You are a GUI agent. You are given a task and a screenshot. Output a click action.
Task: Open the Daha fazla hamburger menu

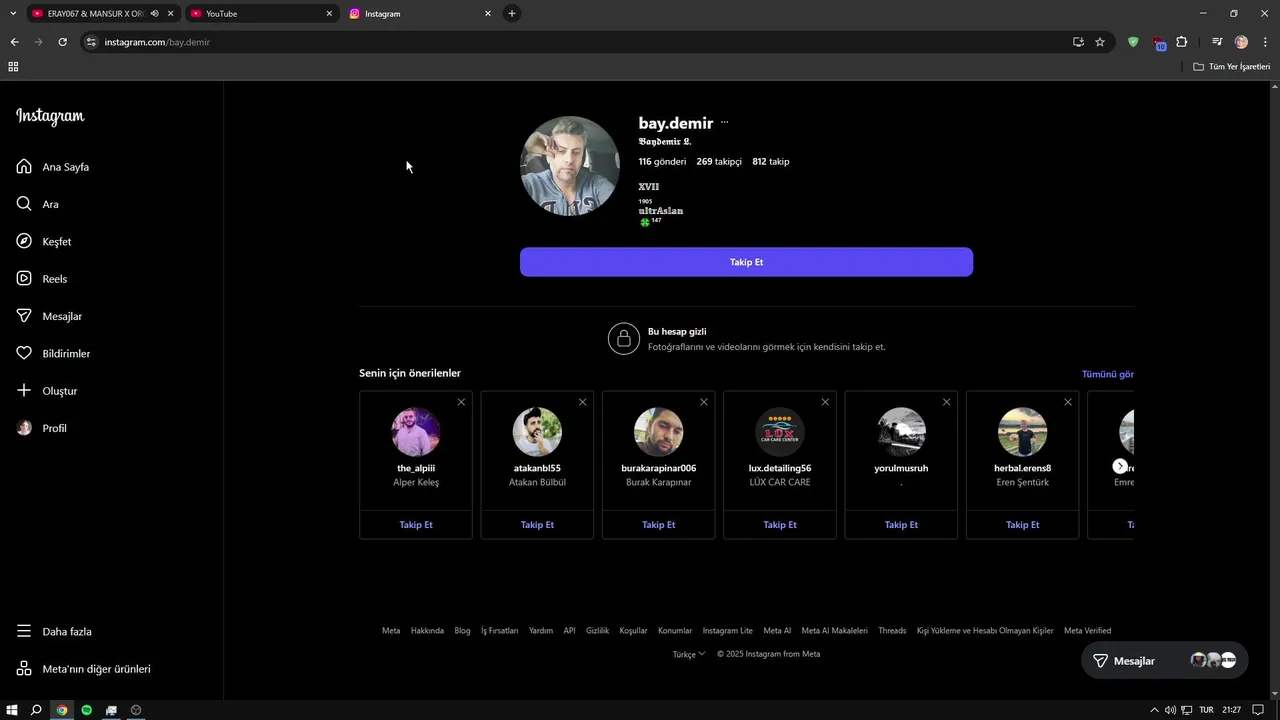click(x=24, y=631)
